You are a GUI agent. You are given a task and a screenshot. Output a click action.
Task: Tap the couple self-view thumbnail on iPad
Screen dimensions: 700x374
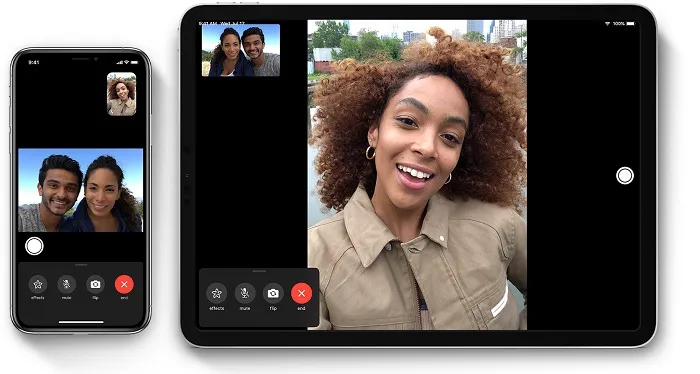pyautogui.click(x=241, y=50)
